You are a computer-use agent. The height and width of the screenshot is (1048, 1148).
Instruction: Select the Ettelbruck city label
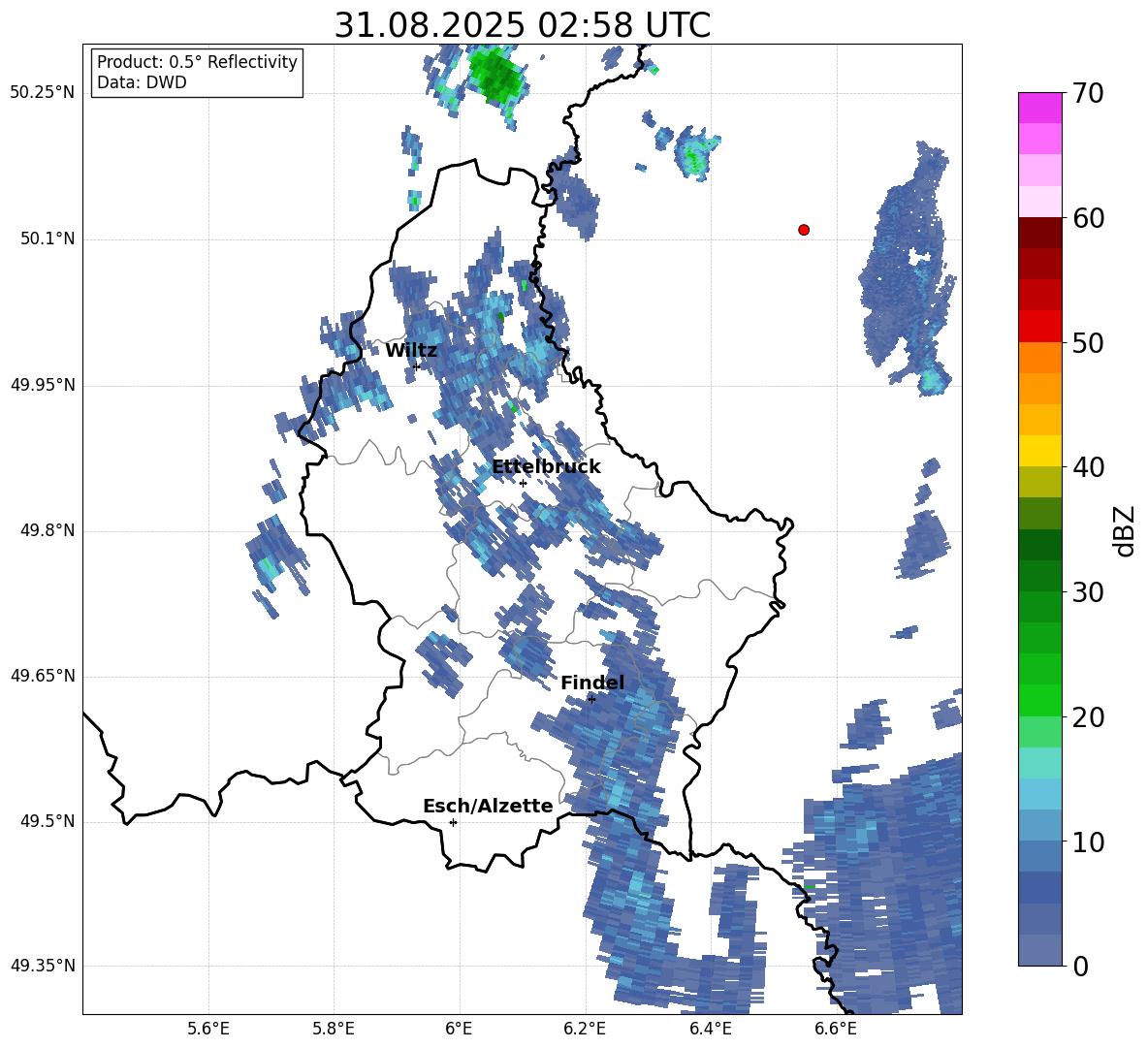click(x=546, y=467)
